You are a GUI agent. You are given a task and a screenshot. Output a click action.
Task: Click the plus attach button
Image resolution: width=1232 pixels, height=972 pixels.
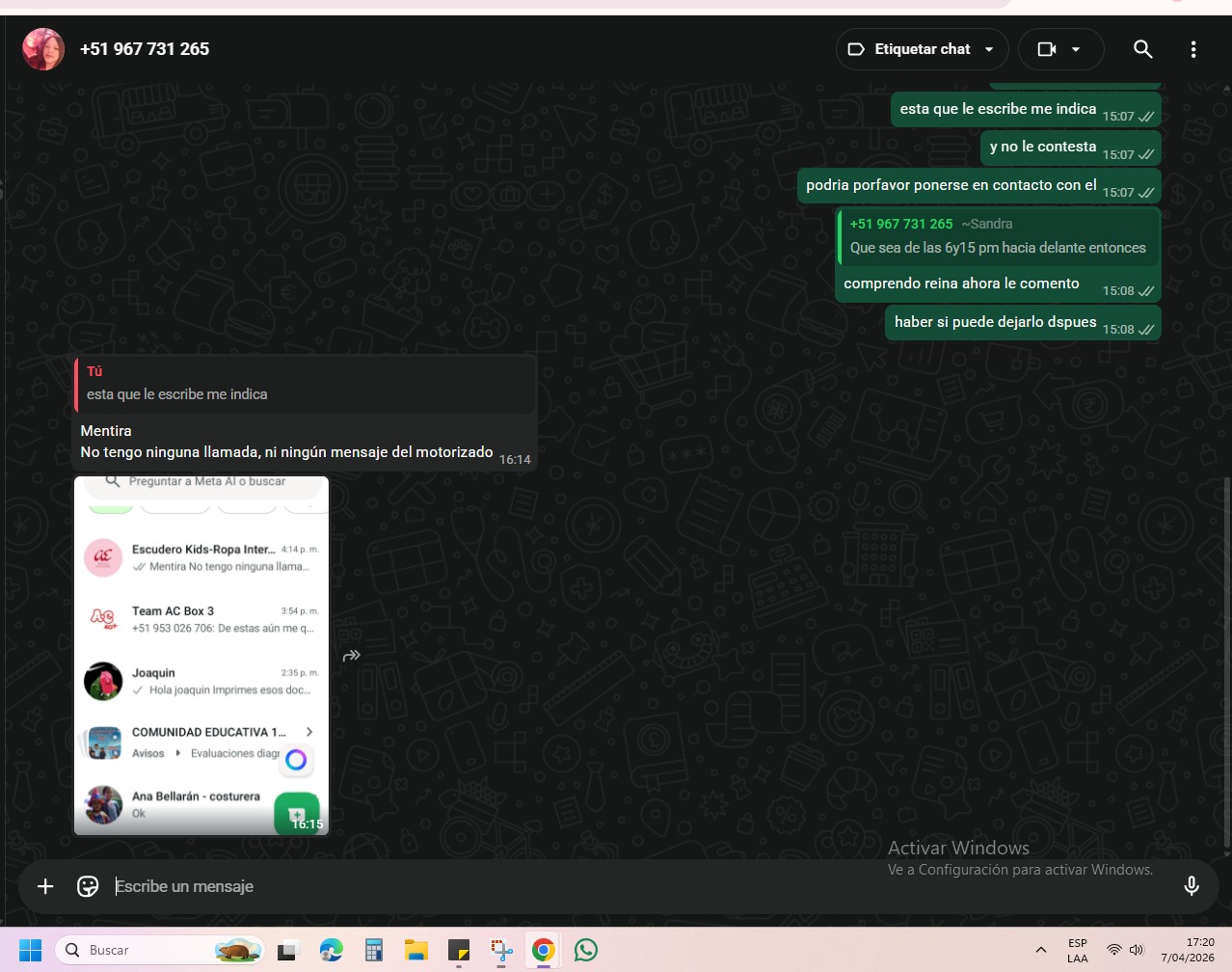tap(45, 886)
